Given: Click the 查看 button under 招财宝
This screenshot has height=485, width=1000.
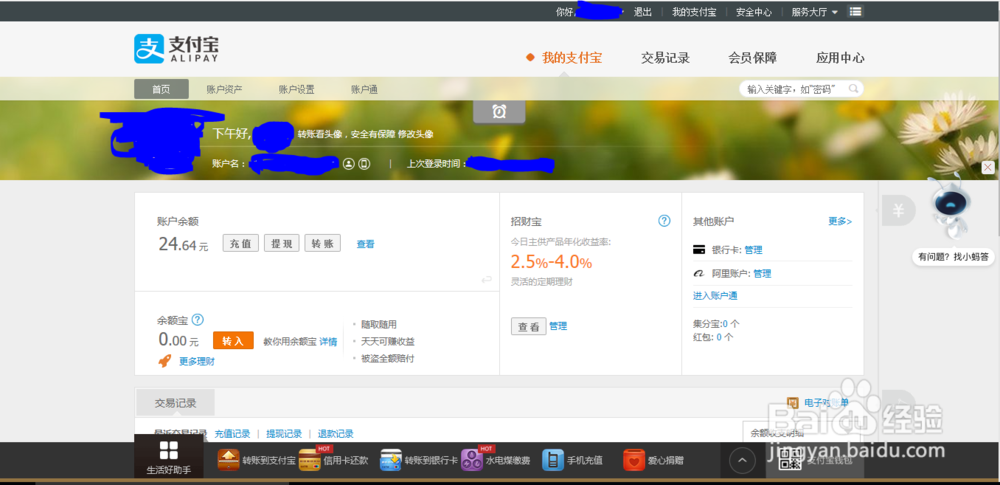Looking at the screenshot, I should pyautogui.click(x=529, y=326).
